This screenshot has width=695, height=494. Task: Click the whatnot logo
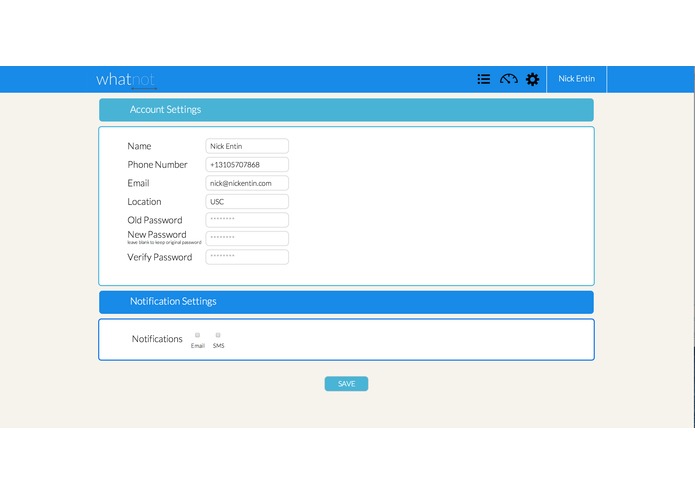(x=126, y=80)
